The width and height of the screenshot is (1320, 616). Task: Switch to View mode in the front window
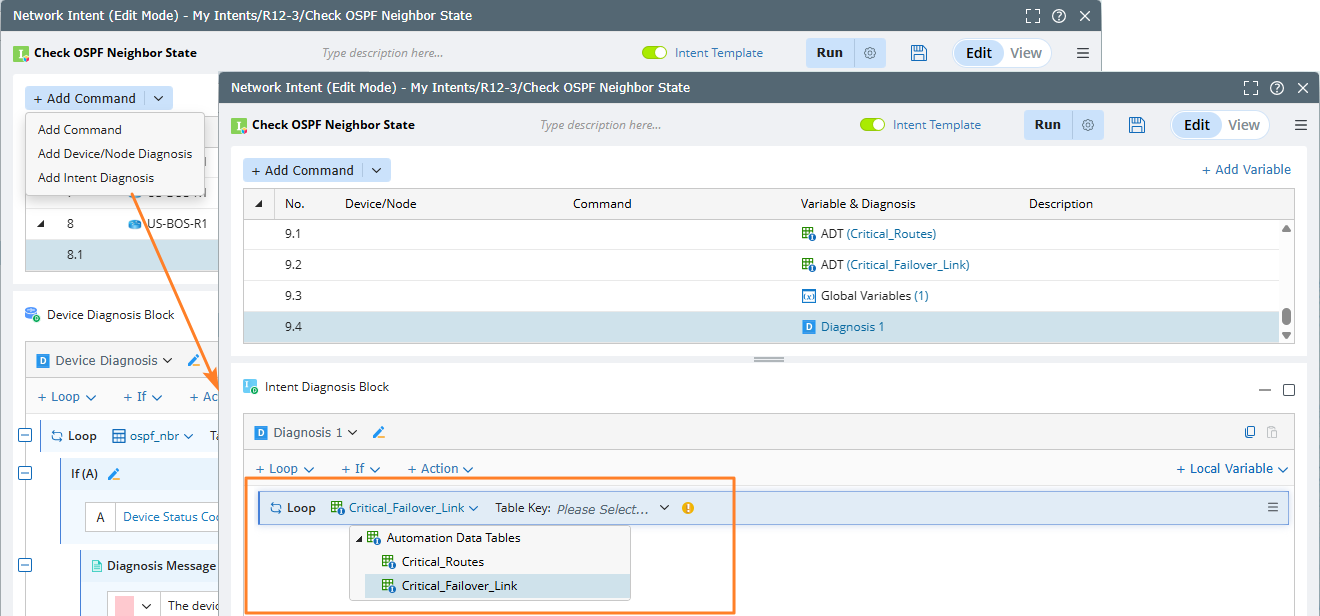[1244, 125]
